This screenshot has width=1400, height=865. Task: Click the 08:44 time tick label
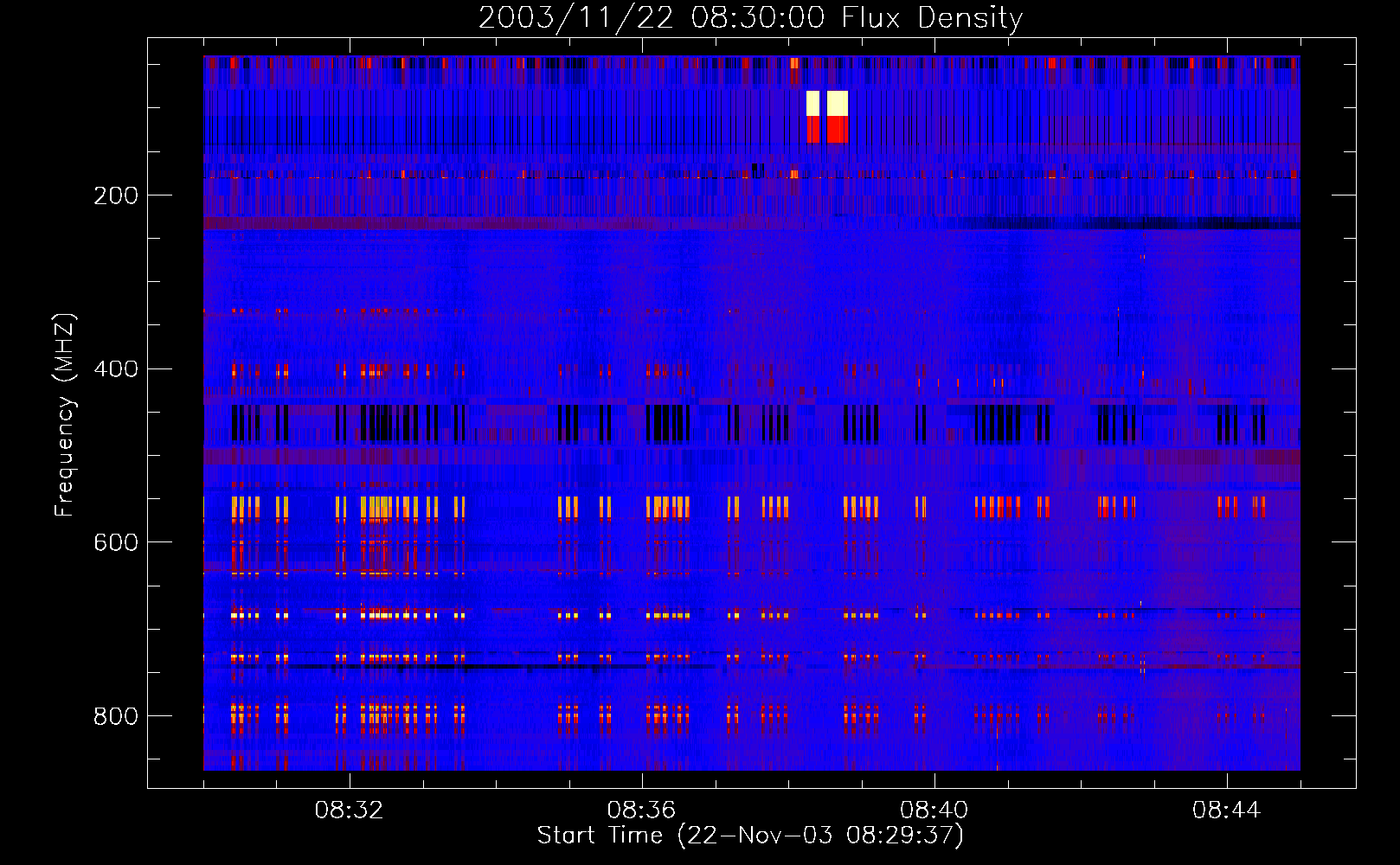1227,811
